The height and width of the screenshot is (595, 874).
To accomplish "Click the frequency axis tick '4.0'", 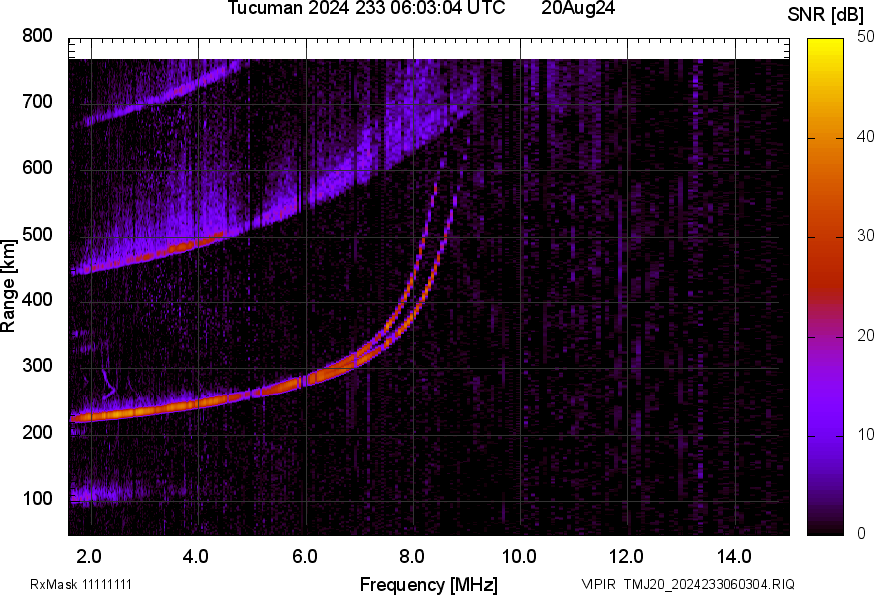I will coord(196,557).
